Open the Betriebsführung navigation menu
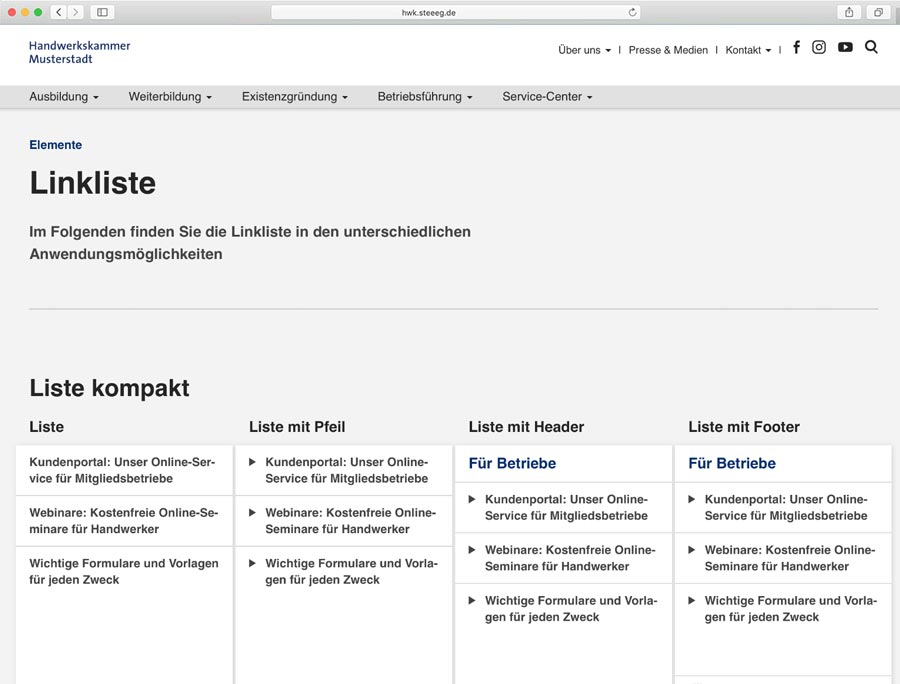Viewport: 900px width, 684px height. [x=424, y=97]
